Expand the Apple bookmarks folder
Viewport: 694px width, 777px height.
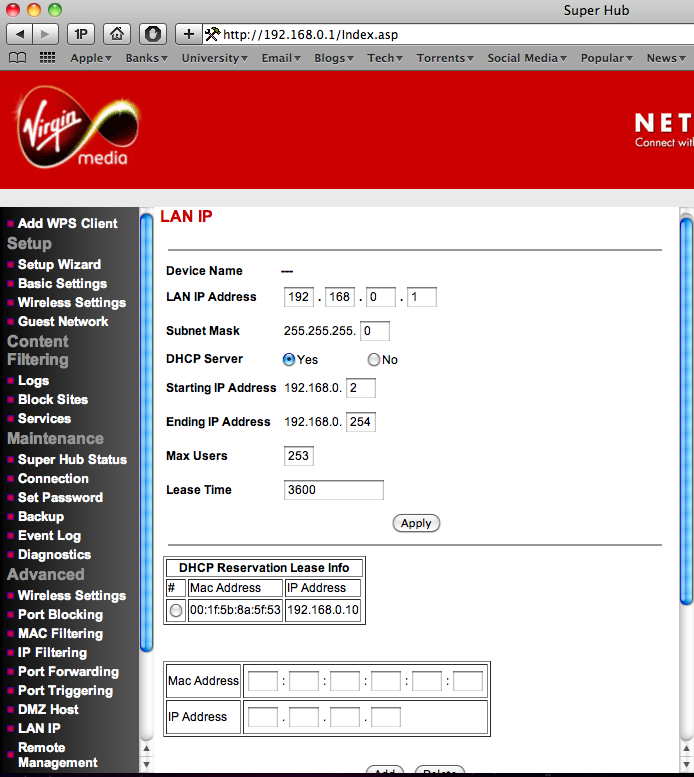91,58
